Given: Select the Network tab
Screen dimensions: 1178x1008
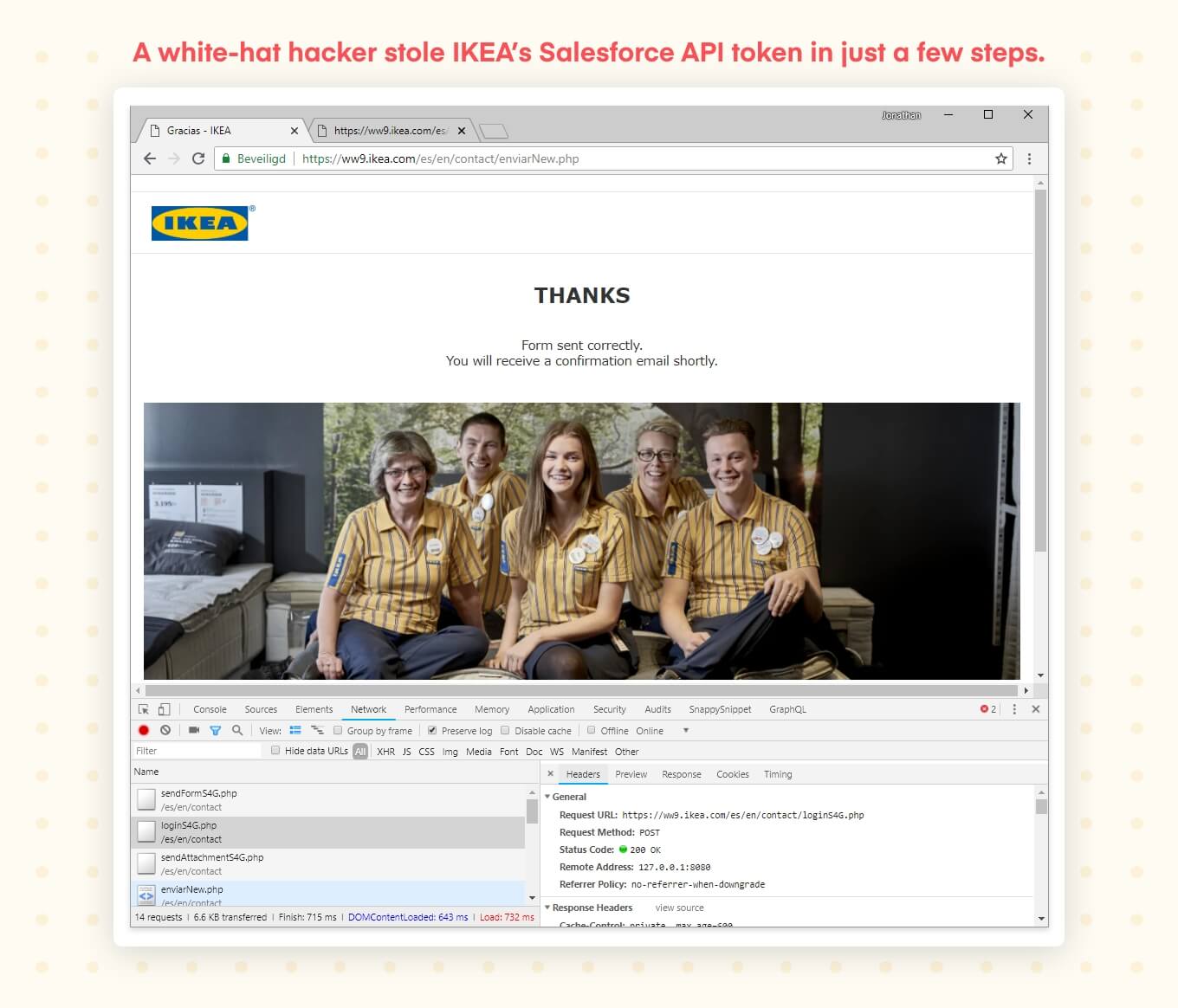Looking at the screenshot, I should click(x=368, y=709).
